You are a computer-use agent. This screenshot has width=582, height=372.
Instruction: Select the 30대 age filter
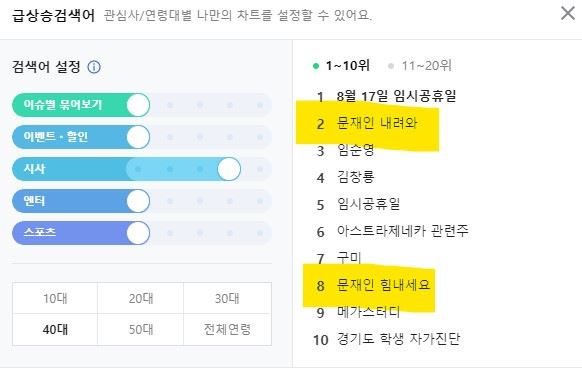pyautogui.click(x=227, y=298)
